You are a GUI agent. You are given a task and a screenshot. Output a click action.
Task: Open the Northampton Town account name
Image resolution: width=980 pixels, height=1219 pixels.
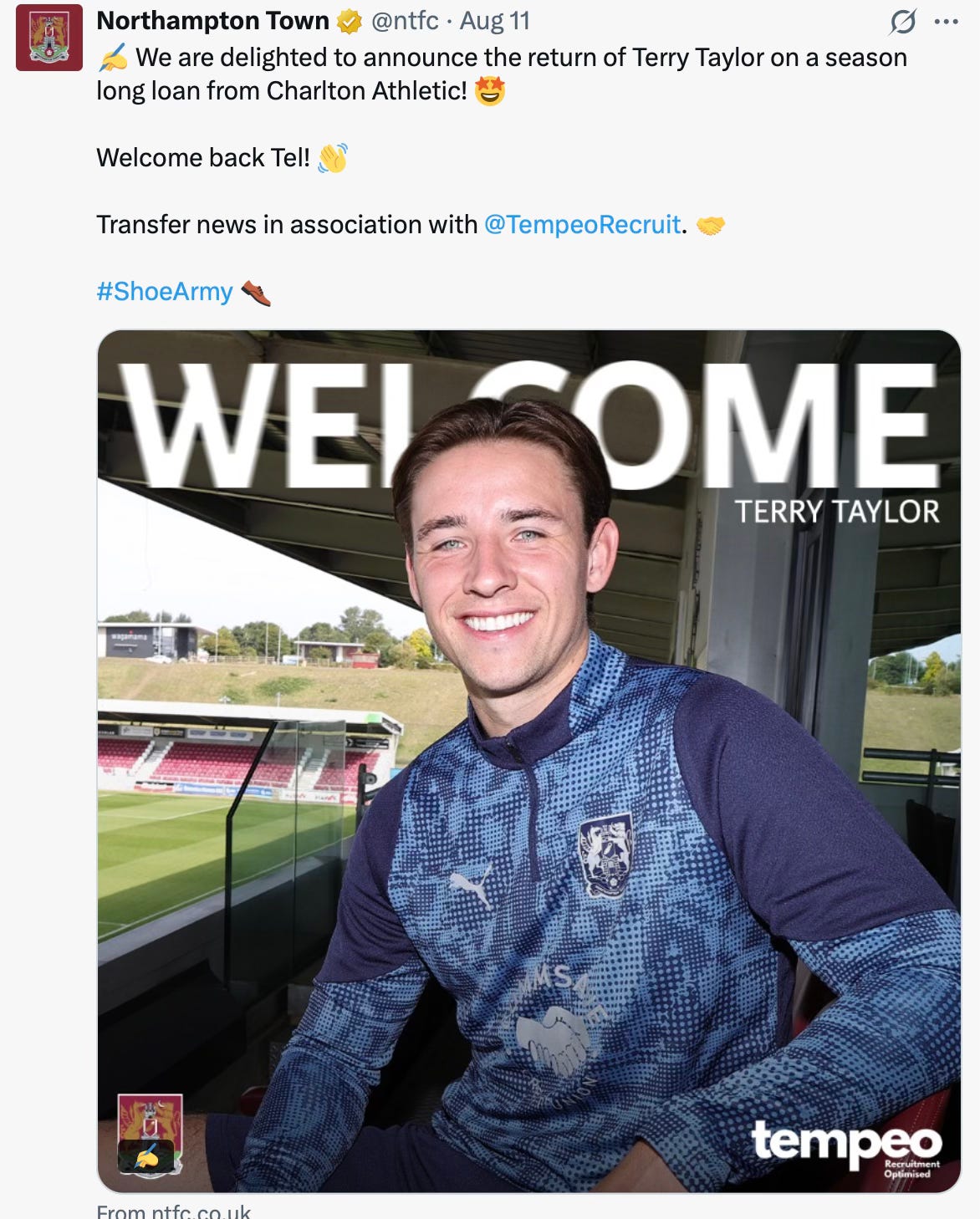(x=213, y=21)
